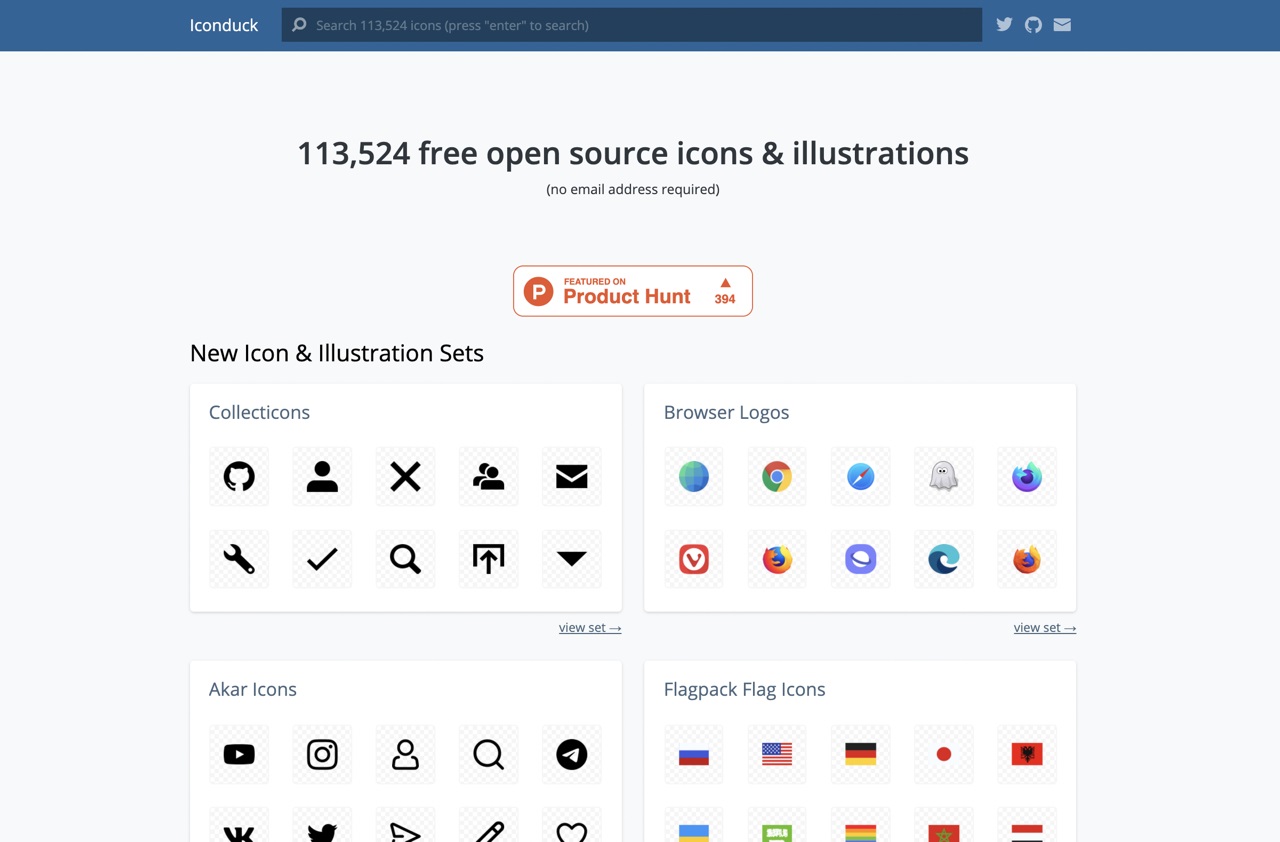Image resolution: width=1280 pixels, height=842 pixels.
Task: Click the "New Icon & Illustration Sets" heading
Action: click(337, 353)
